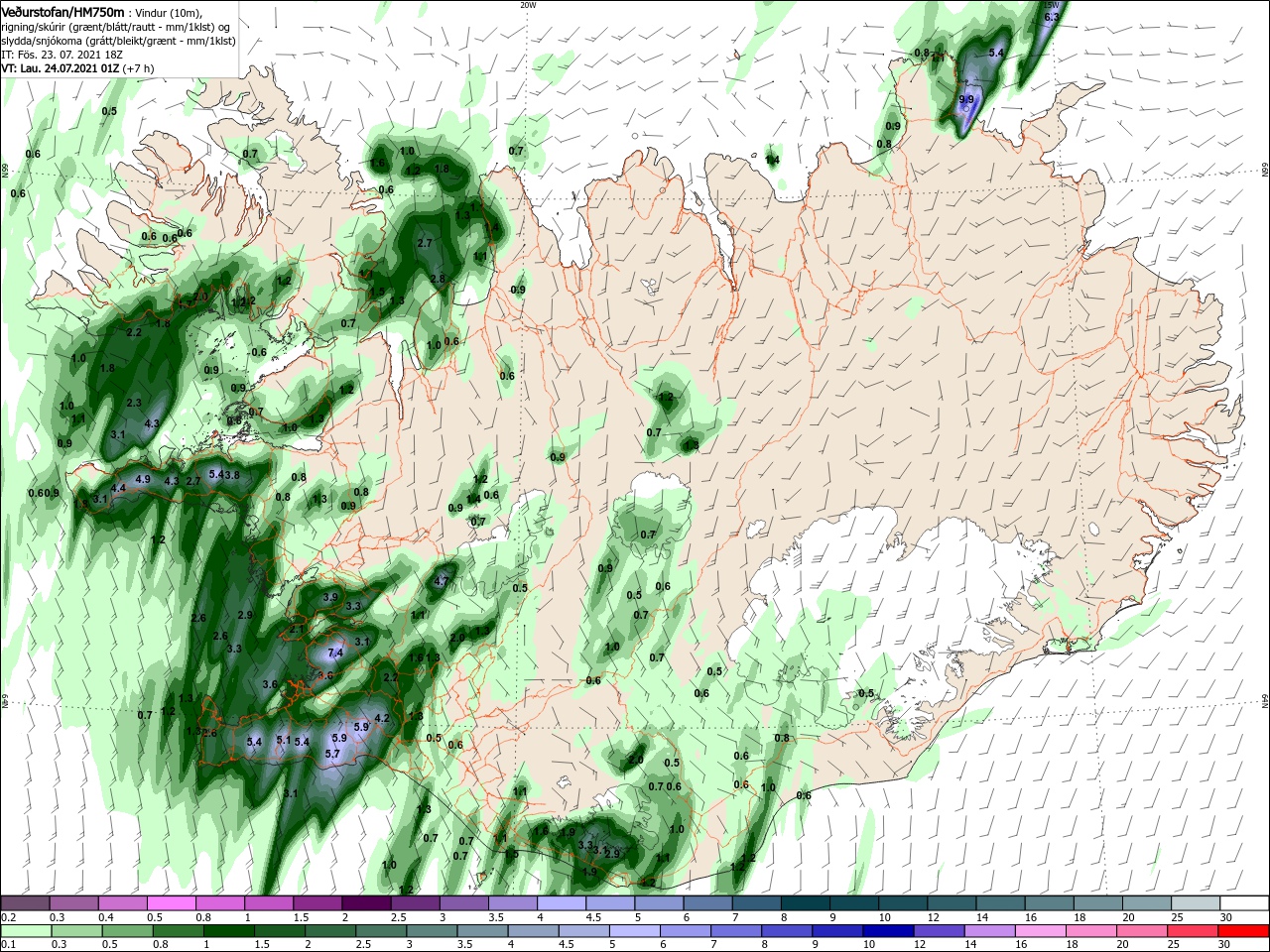This screenshot has width=1270, height=952.
Task: Pick the 25 red-pink swatch in the lower legend row
Action: tap(1195, 931)
